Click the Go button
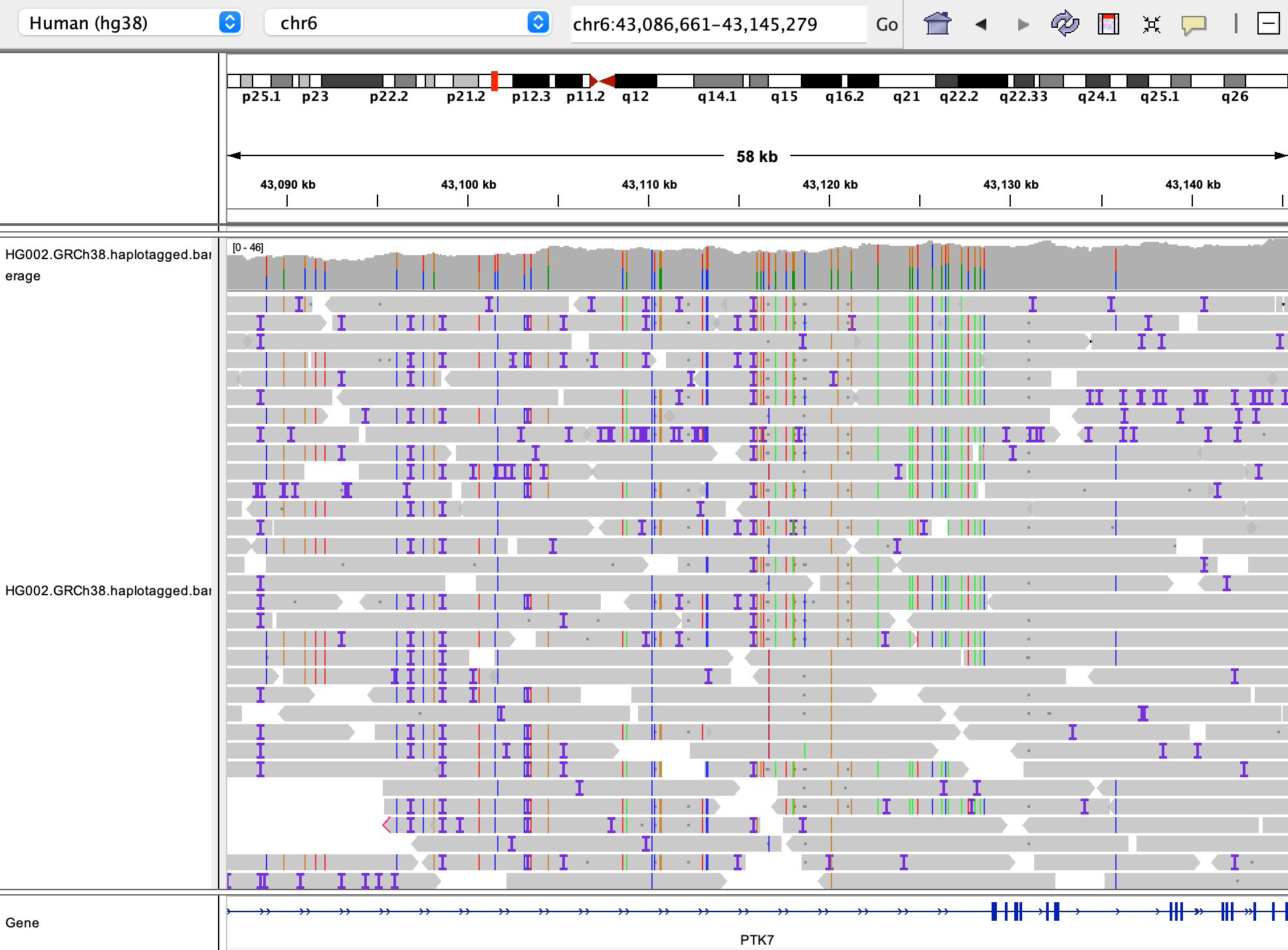The height and width of the screenshot is (950, 1288). click(887, 25)
